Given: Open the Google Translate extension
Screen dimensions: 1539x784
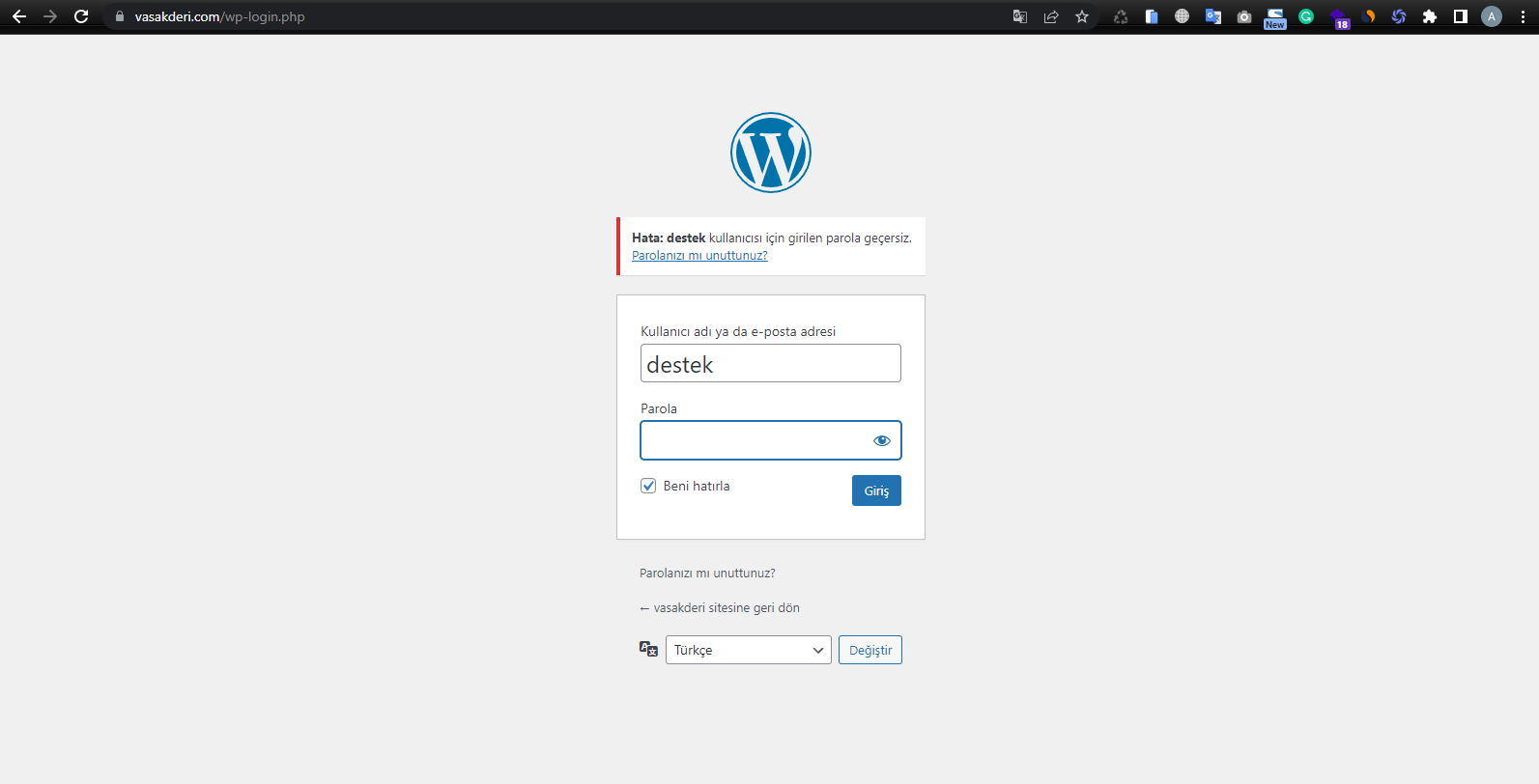Looking at the screenshot, I should (x=1213, y=16).
